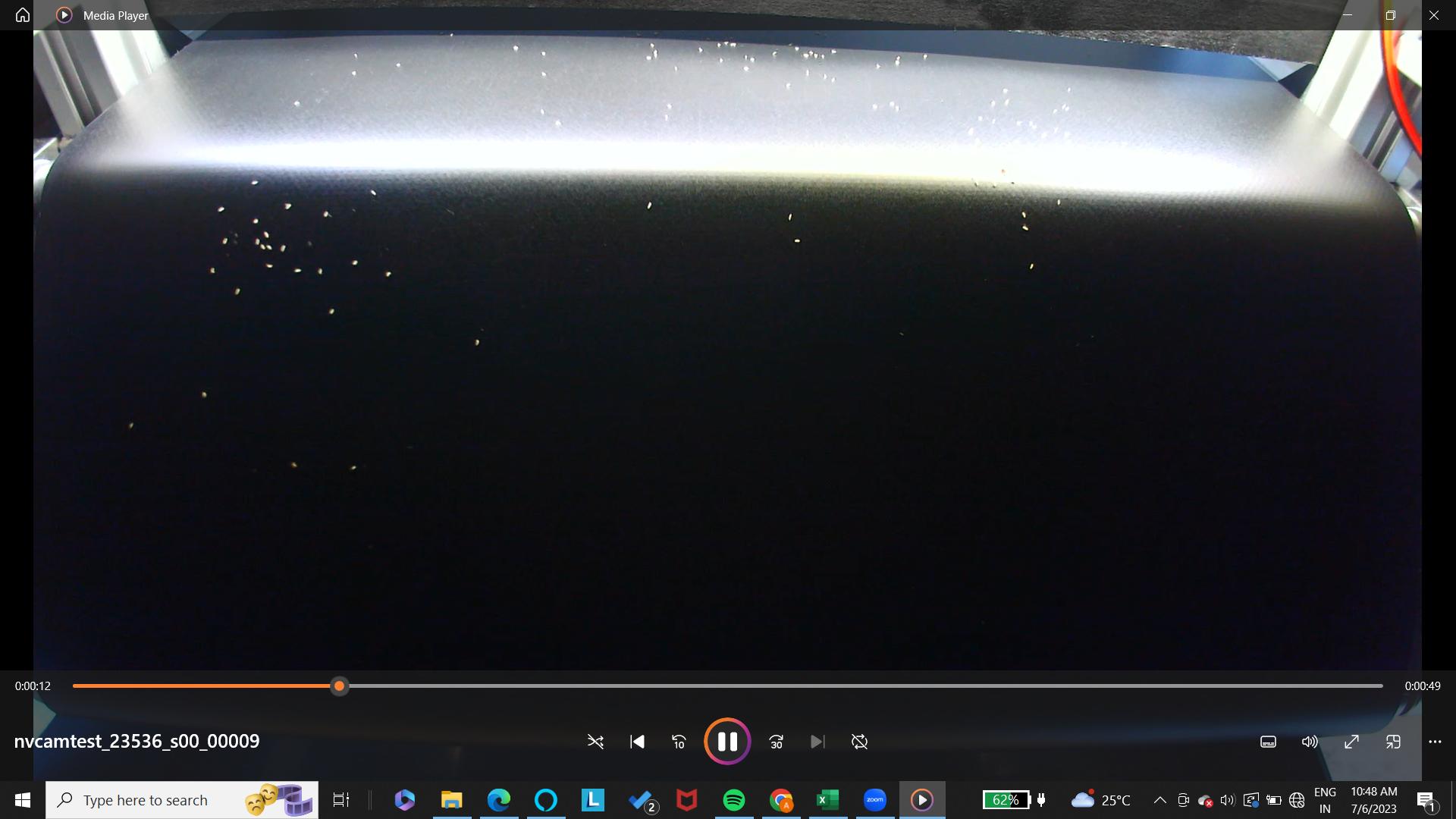The height and width of the screenshot is (819, 1456).
Task: Jump to next track
Action: click(x=817, y=742)
